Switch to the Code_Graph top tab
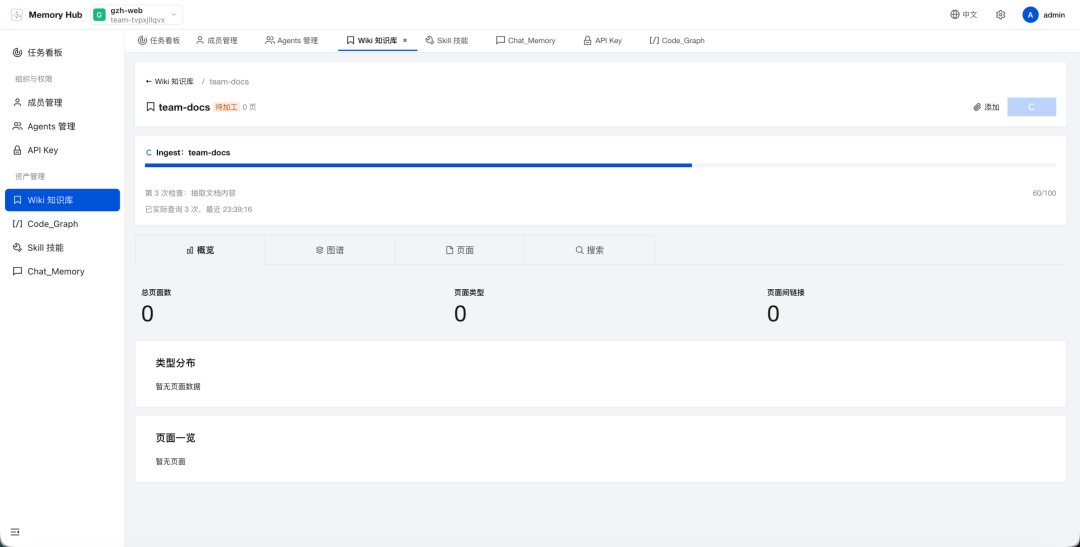This screenshot has height=547, width=1080. (x=677, y=41)
